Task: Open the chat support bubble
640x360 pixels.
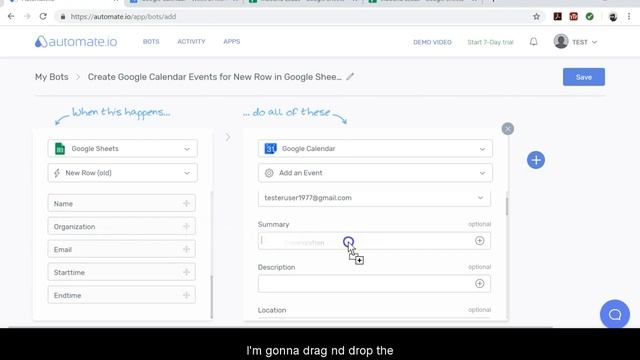Action: 615,315
